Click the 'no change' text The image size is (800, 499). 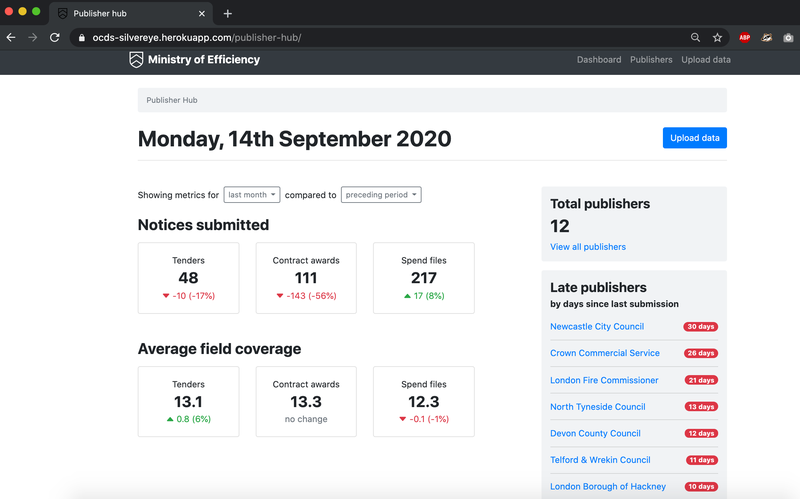click(x=306, y=419)
